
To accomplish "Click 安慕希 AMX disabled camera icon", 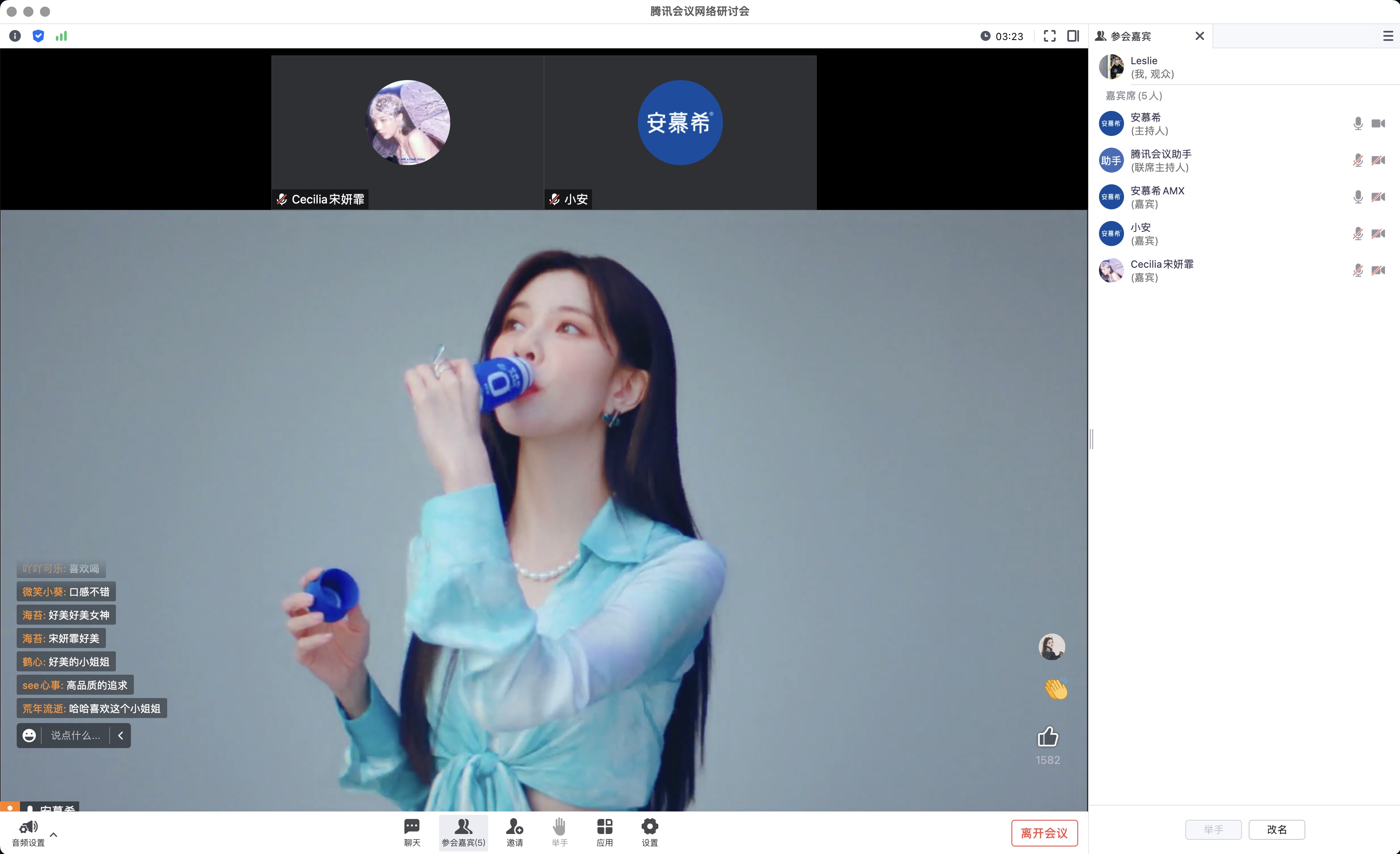I will (x=1378, y=196).
